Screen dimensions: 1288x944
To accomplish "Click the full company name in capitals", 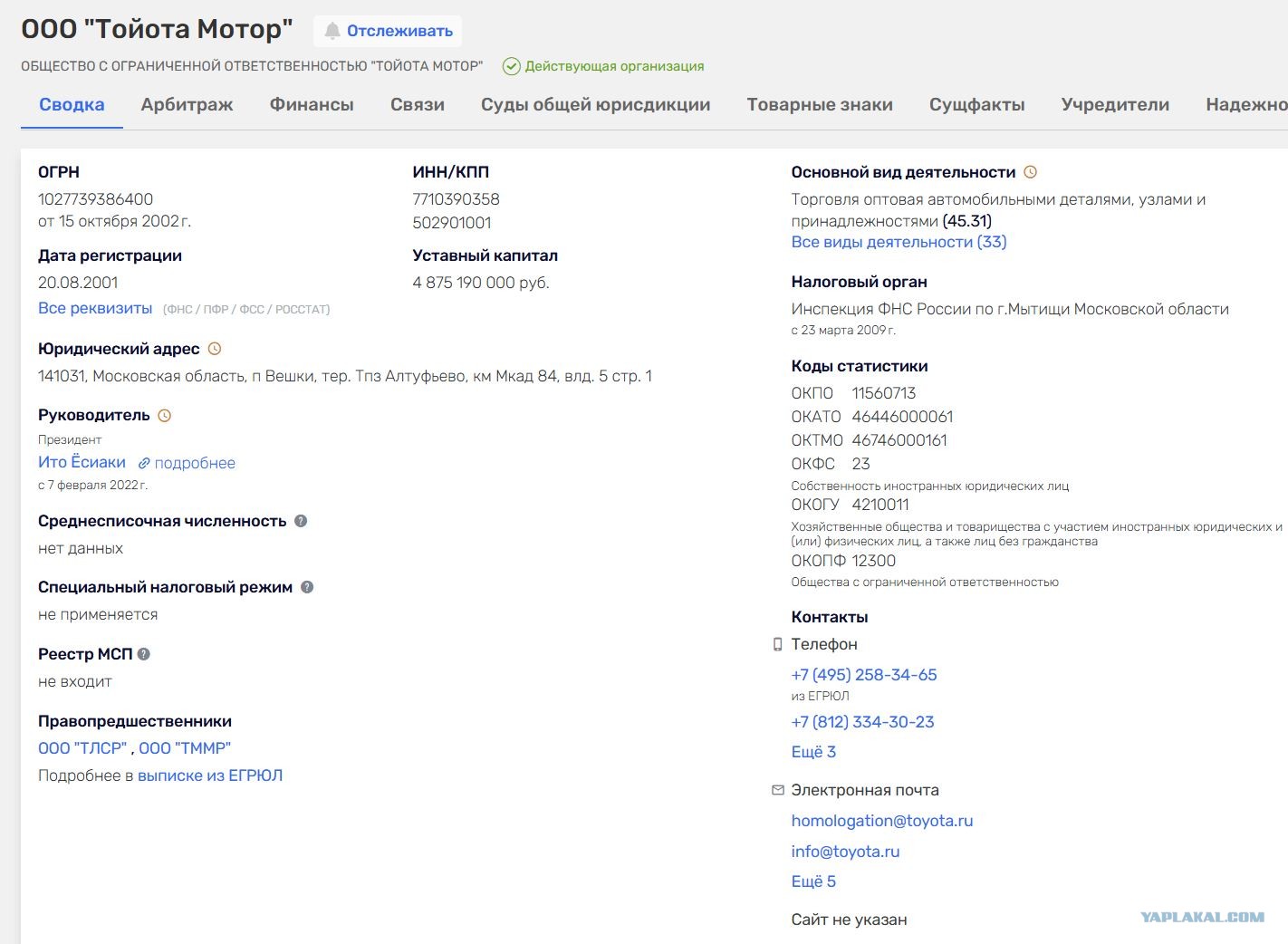I will point(252,66).
